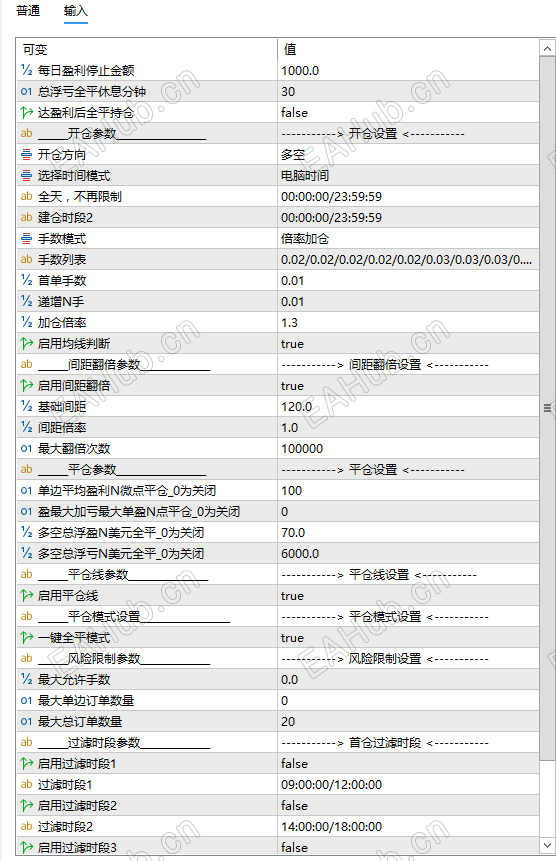Open 选择时间模式 value 电脑时间 dropdown
The height and width of the screenshot is (861, 556).
click(x=408, y=175)
